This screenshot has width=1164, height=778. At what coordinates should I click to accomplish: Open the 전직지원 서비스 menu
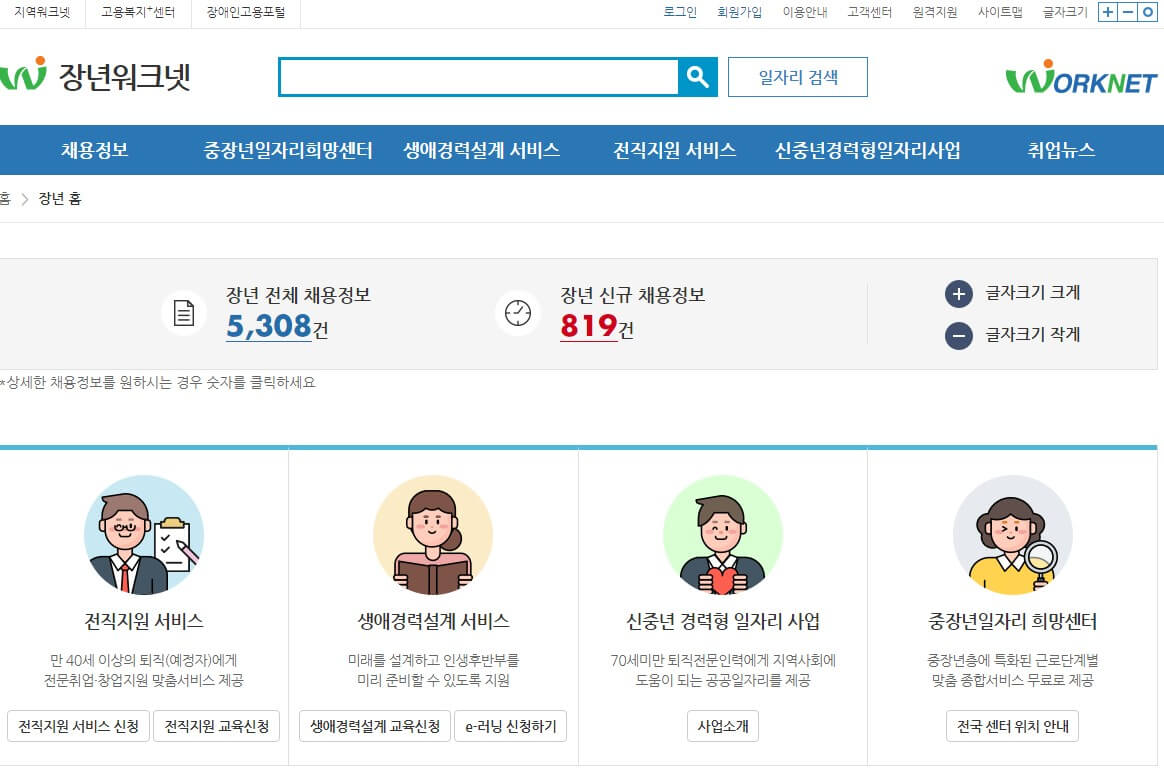[672, 149]
